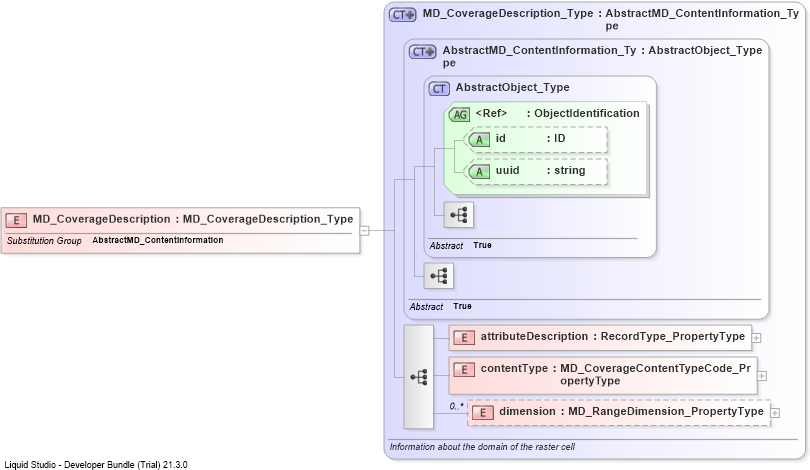This screenshot has height=470, width=810.
Task: Expand the dimension element
Action: (x=775, y=413)
